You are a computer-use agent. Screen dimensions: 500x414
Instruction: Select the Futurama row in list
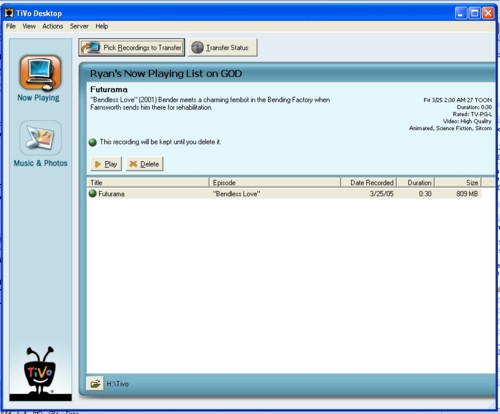point(284,194)
